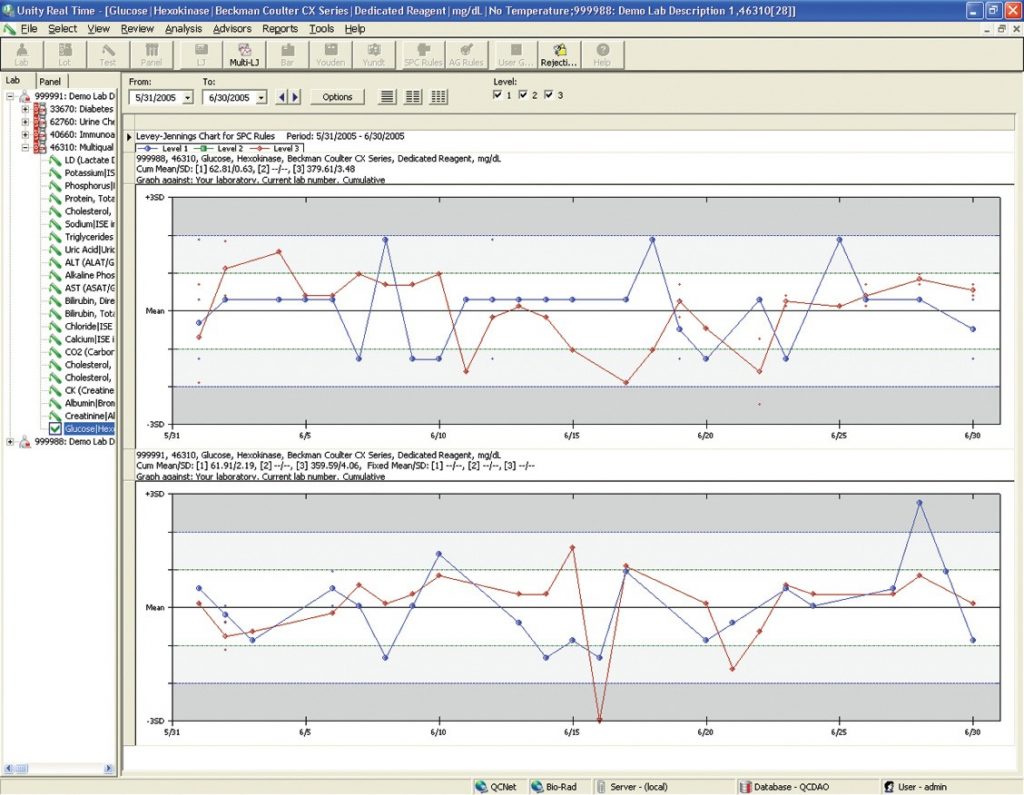This screenshot has height=795, width=1024.
Task: Open AG Rules toolbar button
Action: [x=466, y=54]
